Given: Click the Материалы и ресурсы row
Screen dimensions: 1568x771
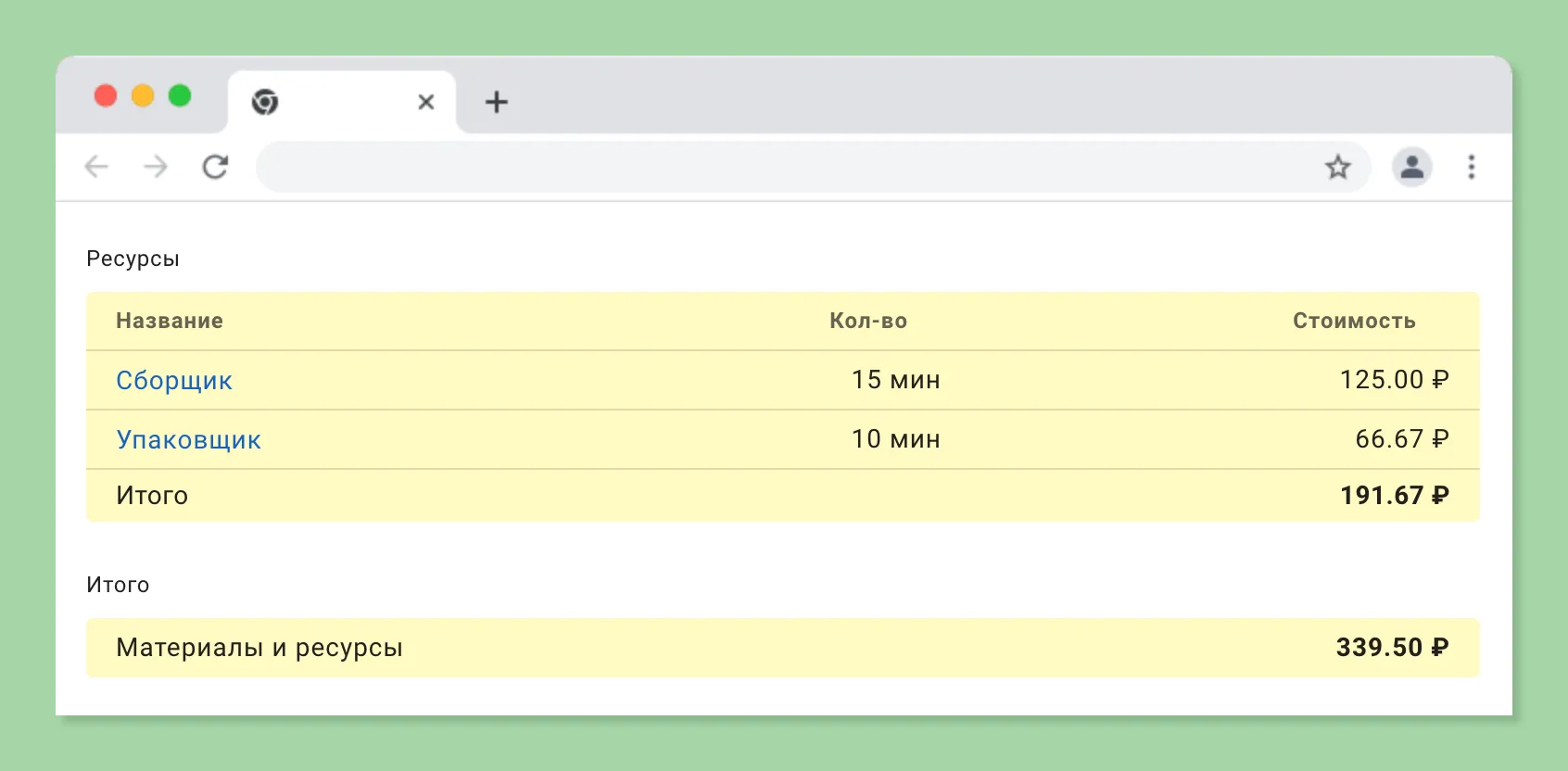Looking at the screenshot, I should click(x=783, y=648).
